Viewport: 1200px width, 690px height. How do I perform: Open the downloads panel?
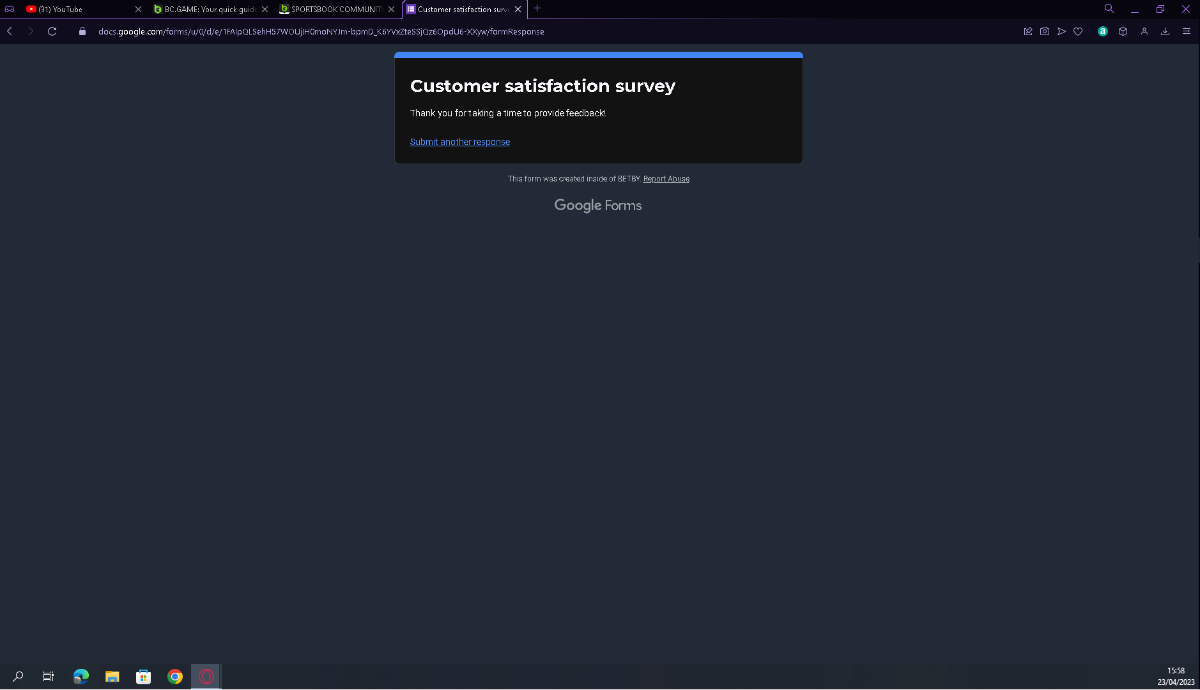pos(1165,31)
